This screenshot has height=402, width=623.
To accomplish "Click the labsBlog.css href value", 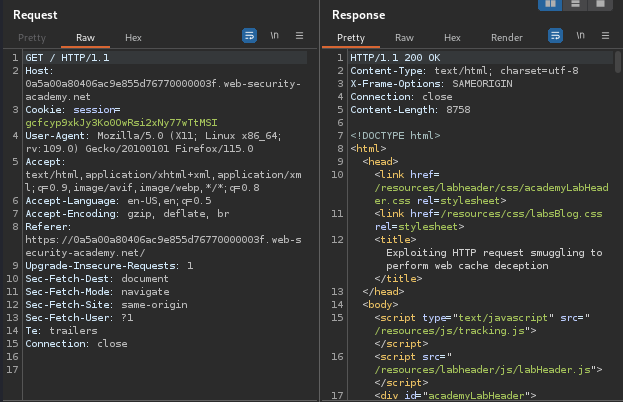I will coord(522,214).
